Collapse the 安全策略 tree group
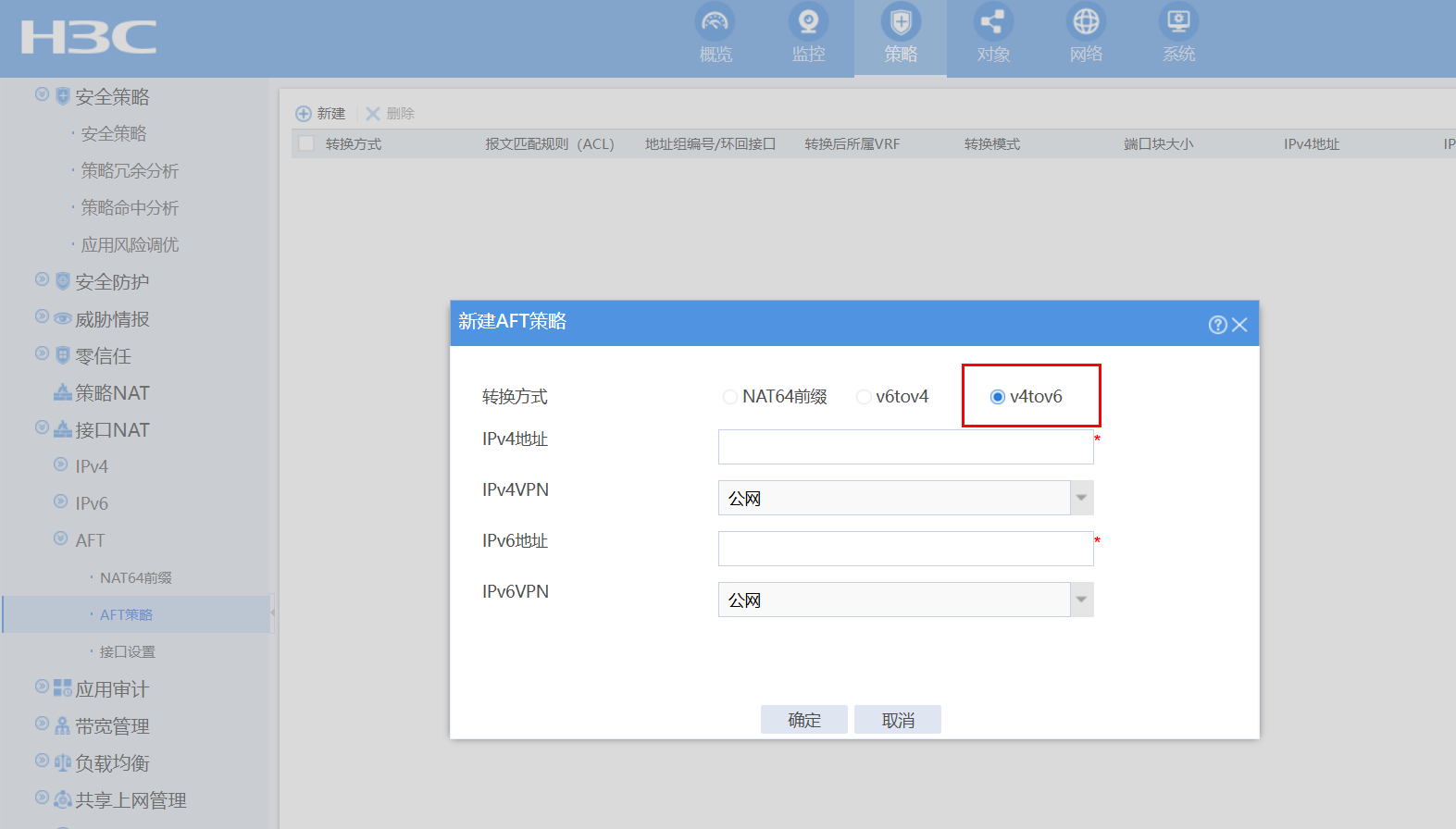This screenshot has height=829, width=1456. (x=42, y=94)
